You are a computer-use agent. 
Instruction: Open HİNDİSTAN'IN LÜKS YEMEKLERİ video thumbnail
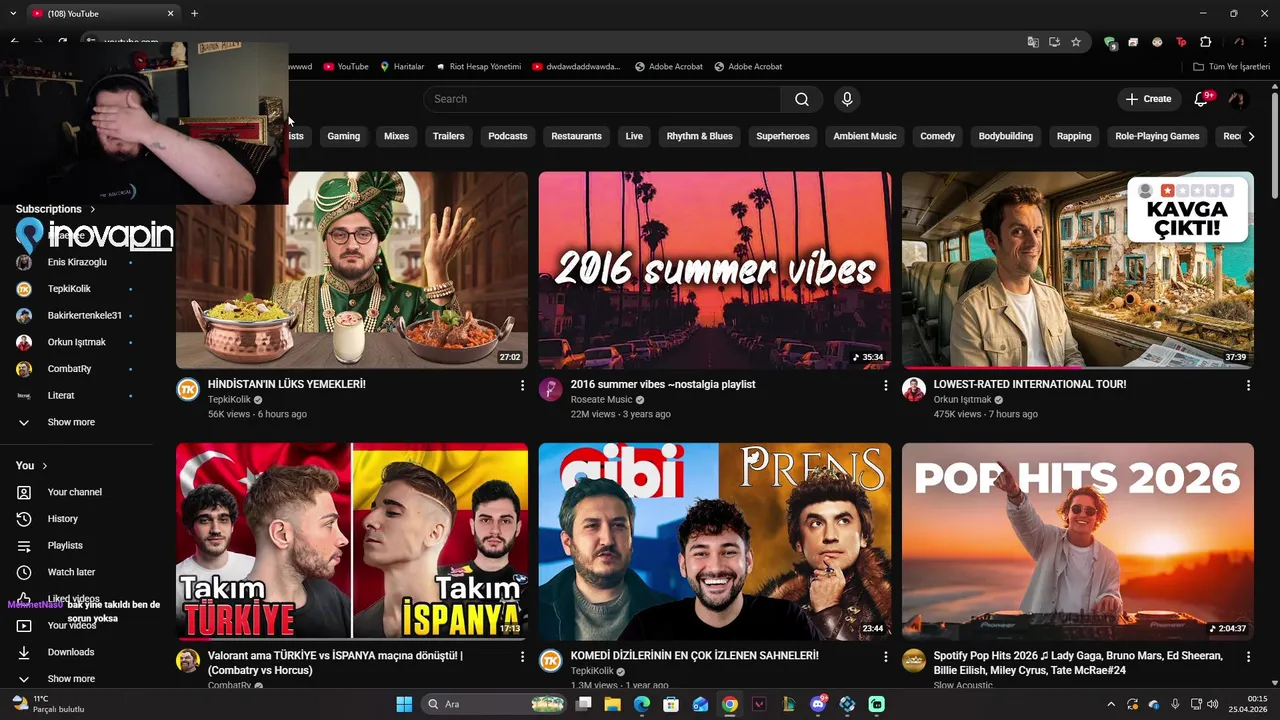pos(352,270)
